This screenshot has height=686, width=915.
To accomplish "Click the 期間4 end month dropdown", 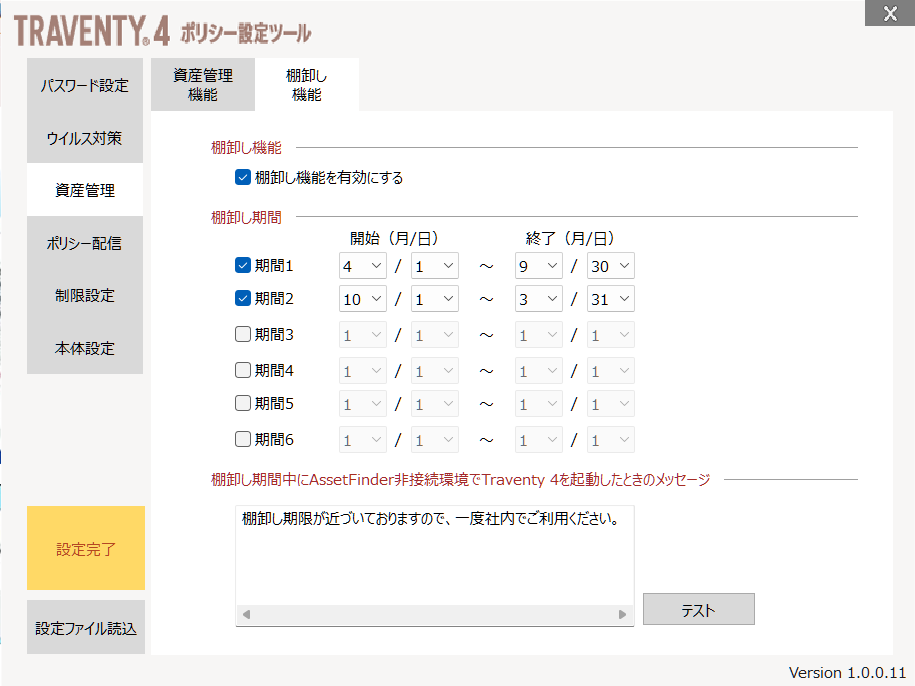I will pyautogui.click(x=539, y=371).
